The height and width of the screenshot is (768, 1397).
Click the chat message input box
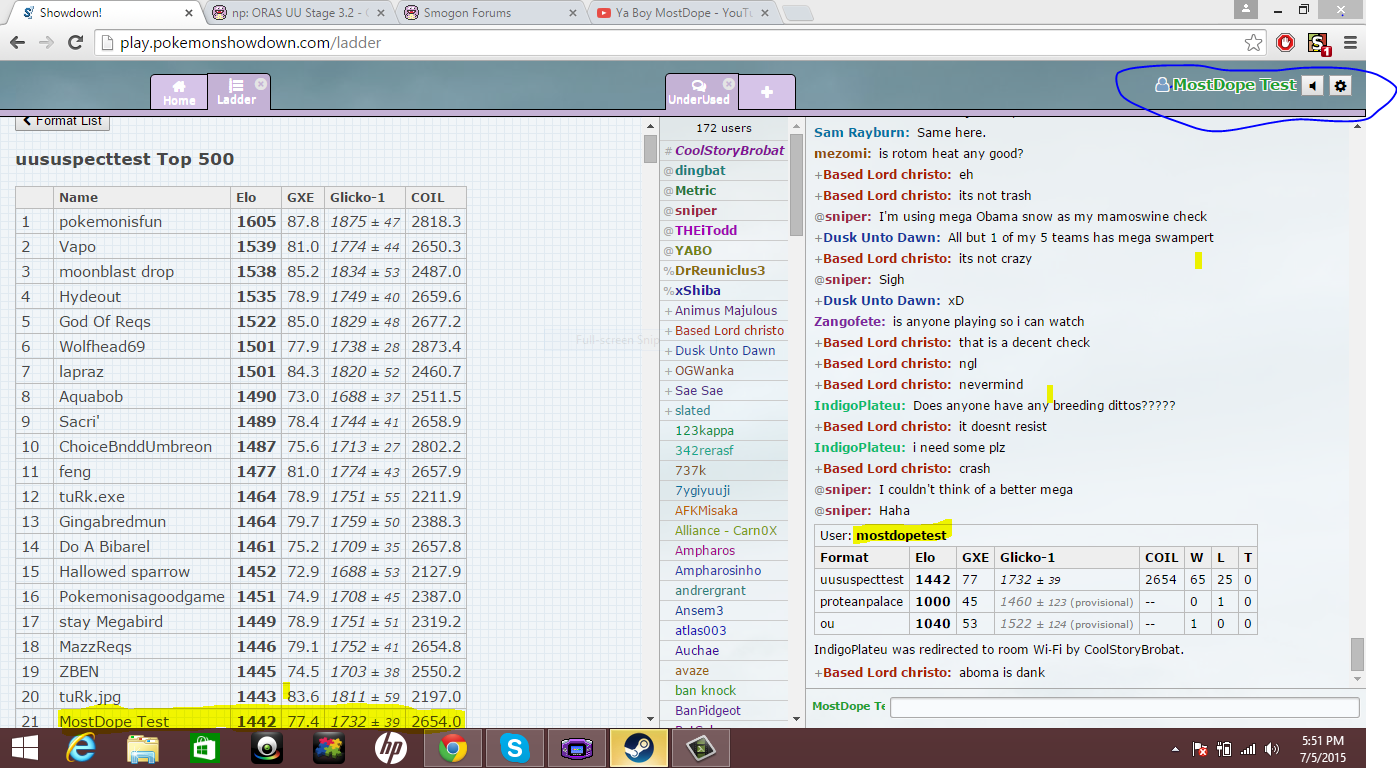tap(1124, 707)
